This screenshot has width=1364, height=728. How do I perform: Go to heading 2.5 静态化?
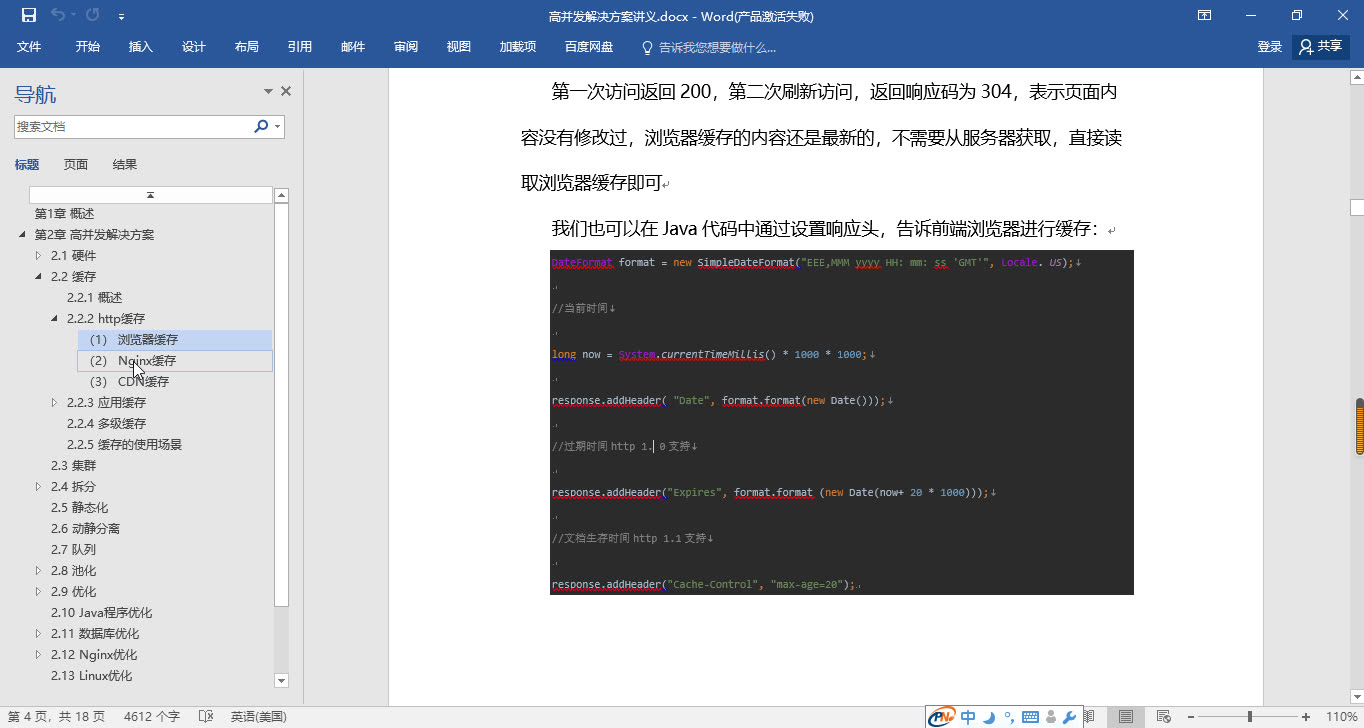tap(80, 508)
